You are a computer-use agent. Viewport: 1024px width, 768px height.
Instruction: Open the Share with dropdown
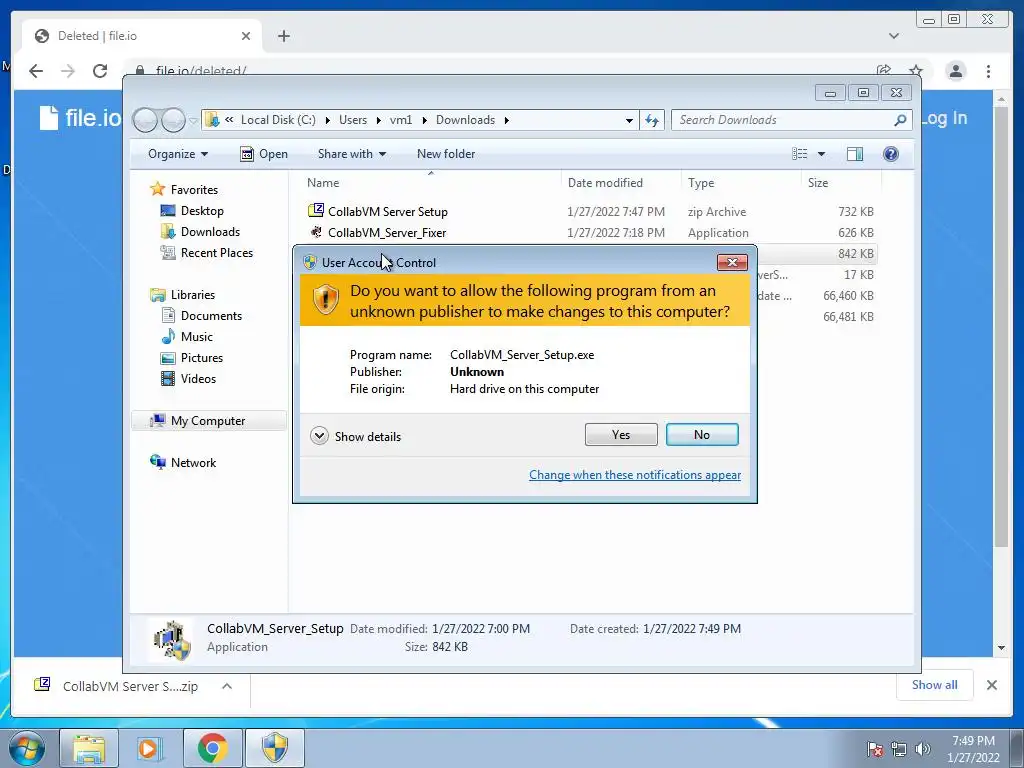[351, 154]
